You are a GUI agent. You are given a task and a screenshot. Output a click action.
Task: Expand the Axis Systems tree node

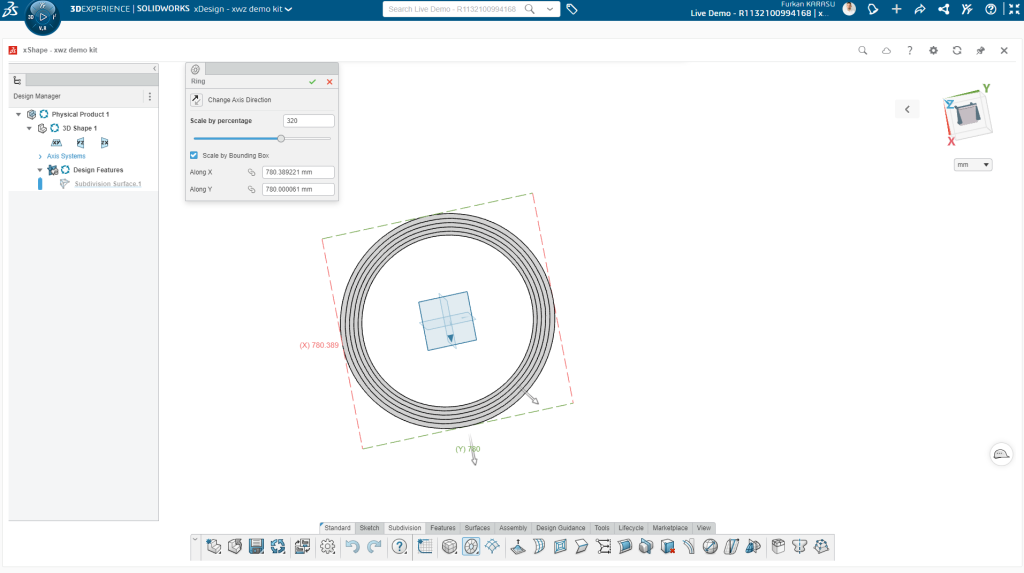[x=40, y=156]
